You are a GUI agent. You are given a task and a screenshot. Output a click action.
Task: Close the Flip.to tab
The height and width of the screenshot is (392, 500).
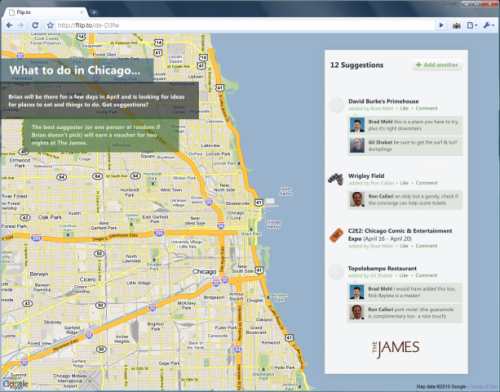[82, 12]
